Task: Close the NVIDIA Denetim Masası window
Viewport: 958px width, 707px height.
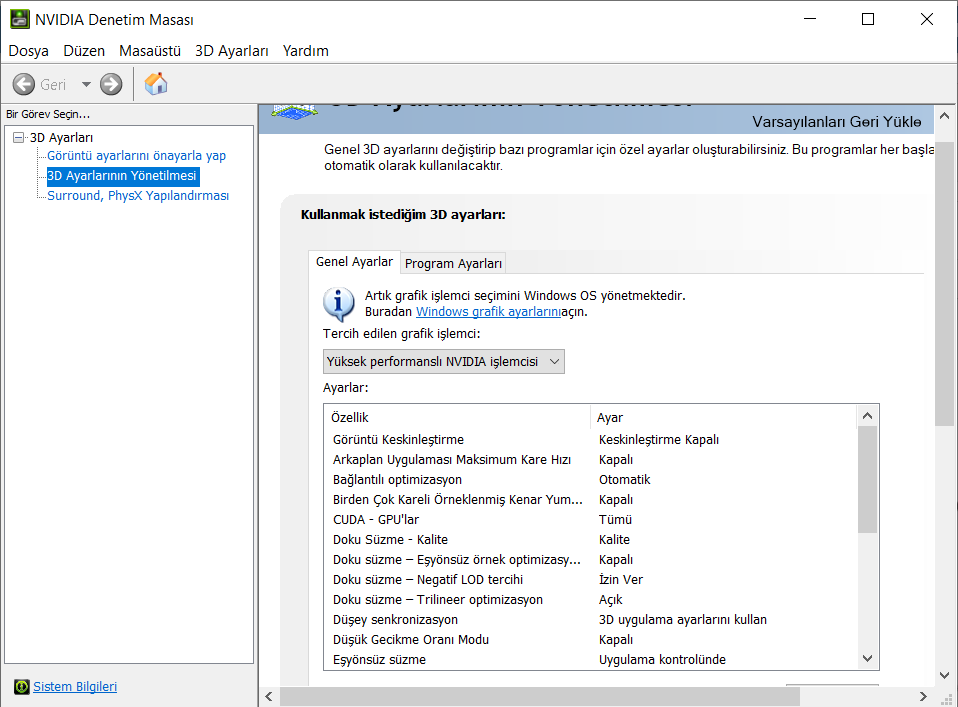Action: [x=926, y=19]
